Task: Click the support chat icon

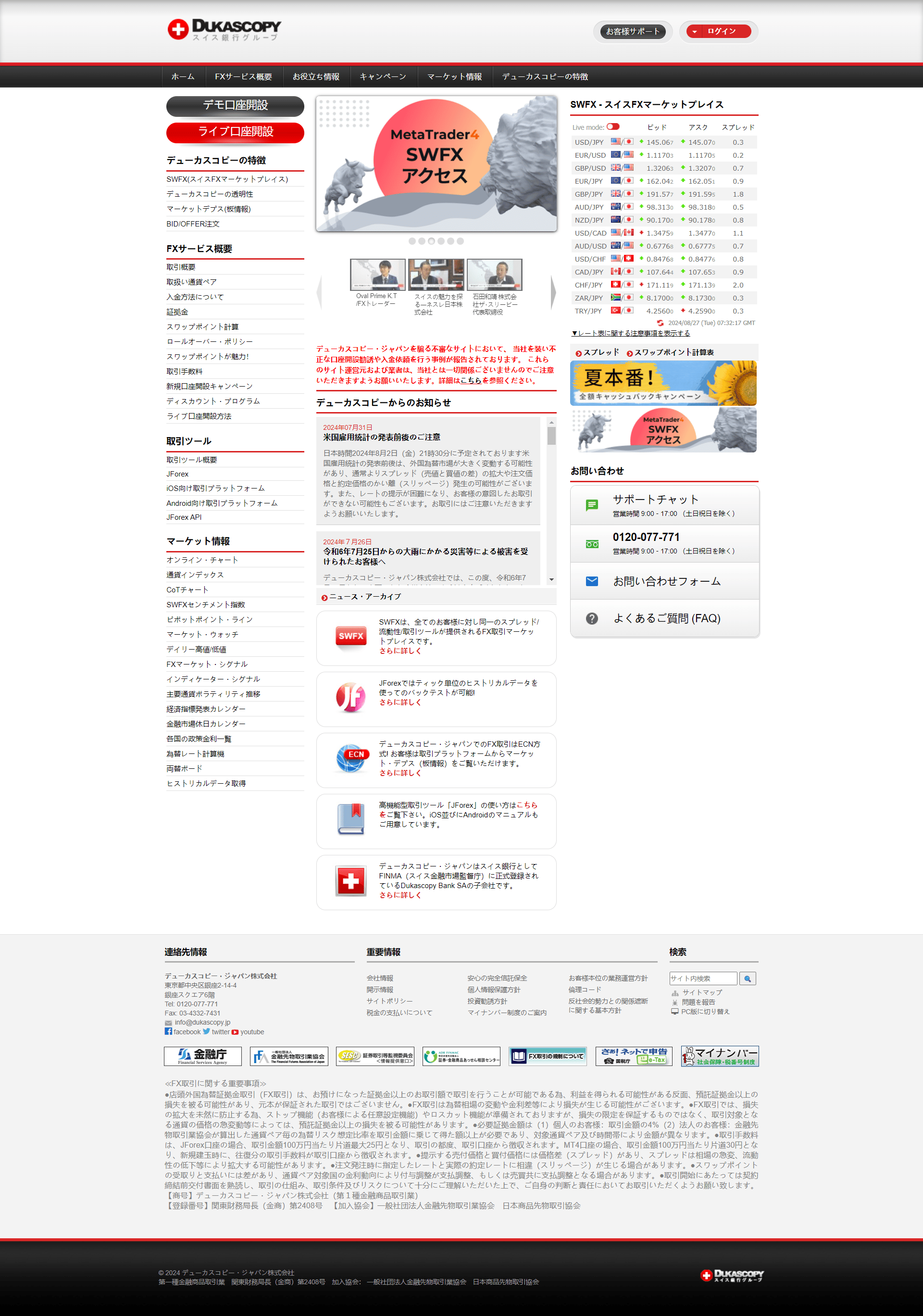Action: click(x=592, y=505)
